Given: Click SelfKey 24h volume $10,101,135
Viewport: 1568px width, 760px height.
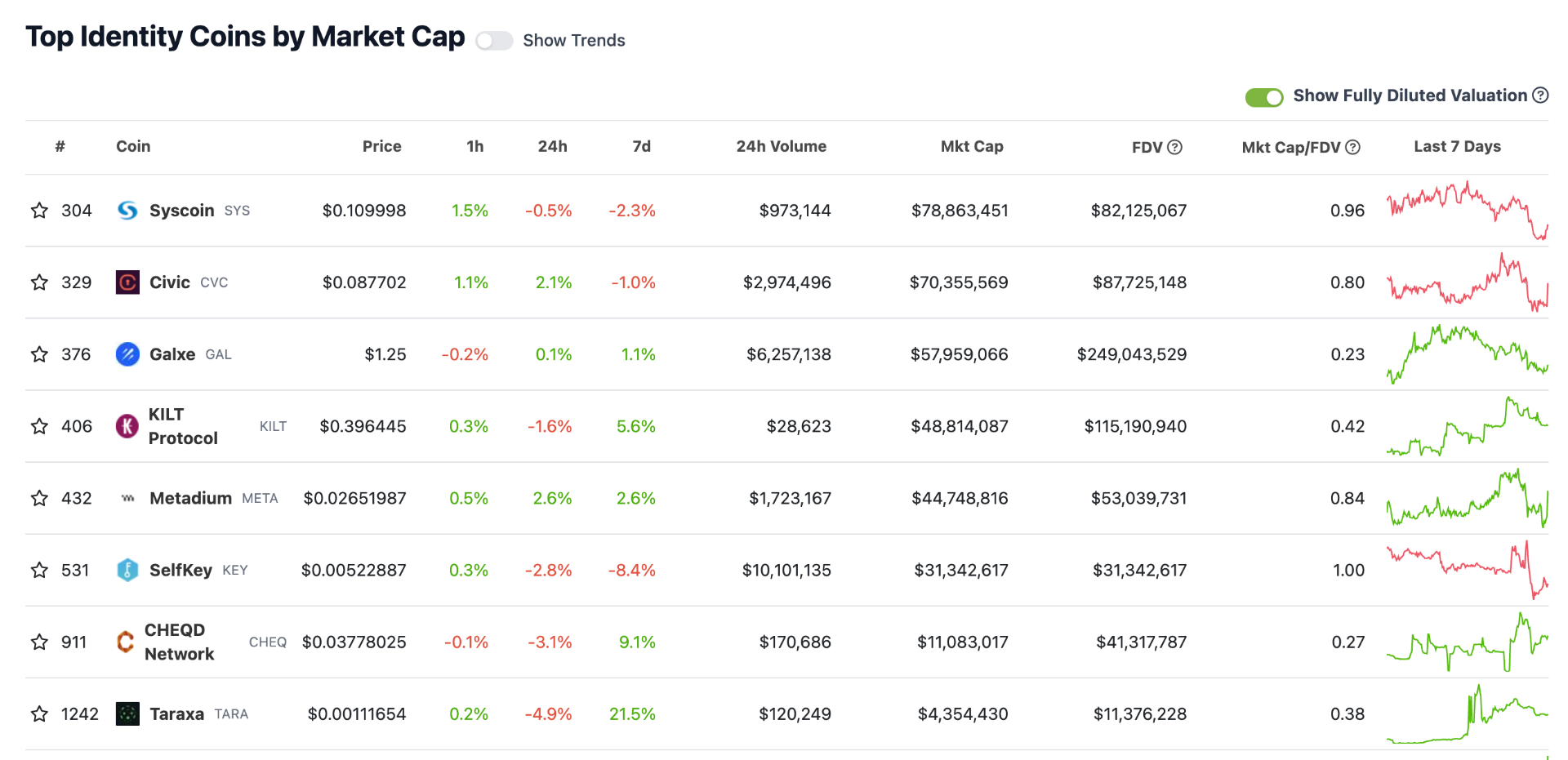Looking at the screenshot, I should click(x=786, y=570).
